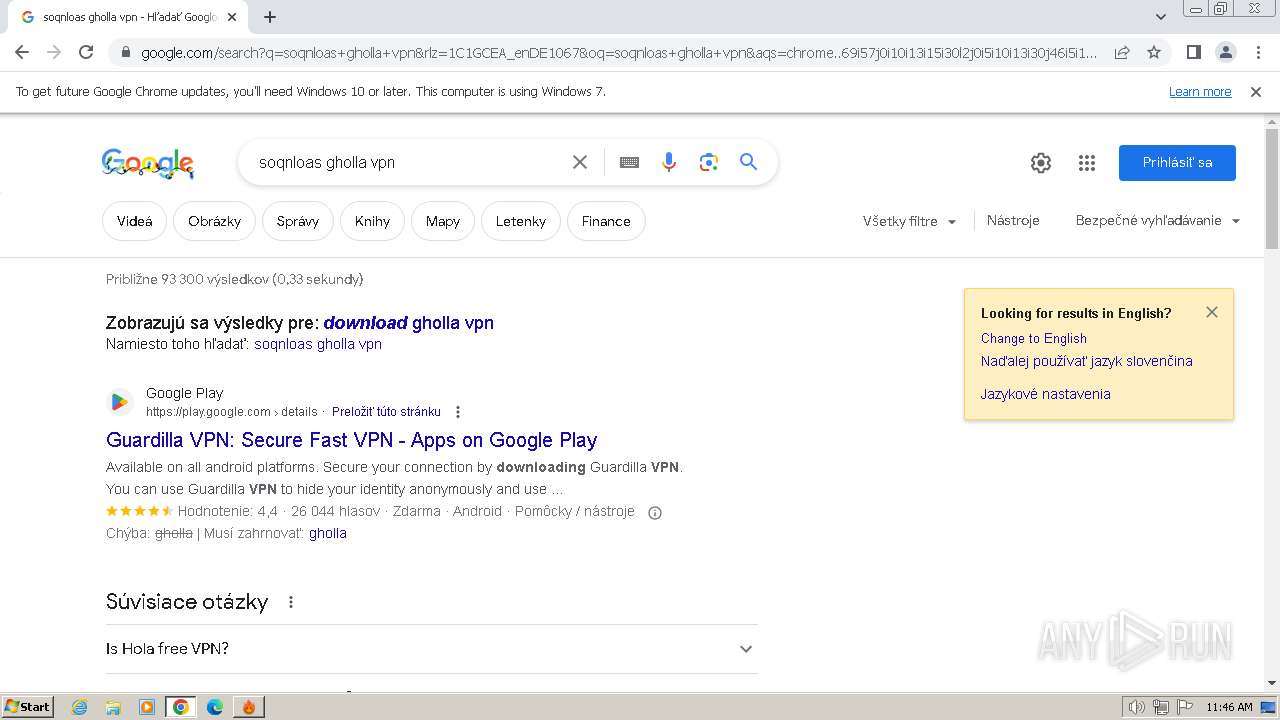
Task: Click the Google logo
Action: click(x=148, y=163)
